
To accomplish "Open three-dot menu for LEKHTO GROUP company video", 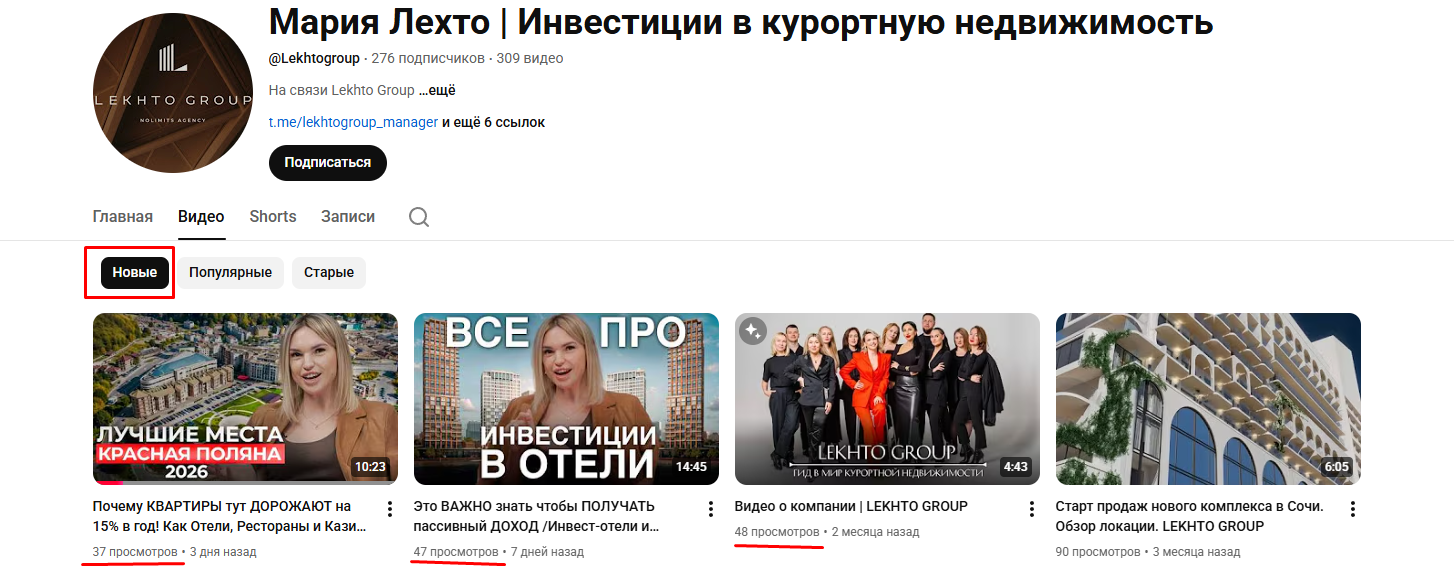I will 1032,509.
